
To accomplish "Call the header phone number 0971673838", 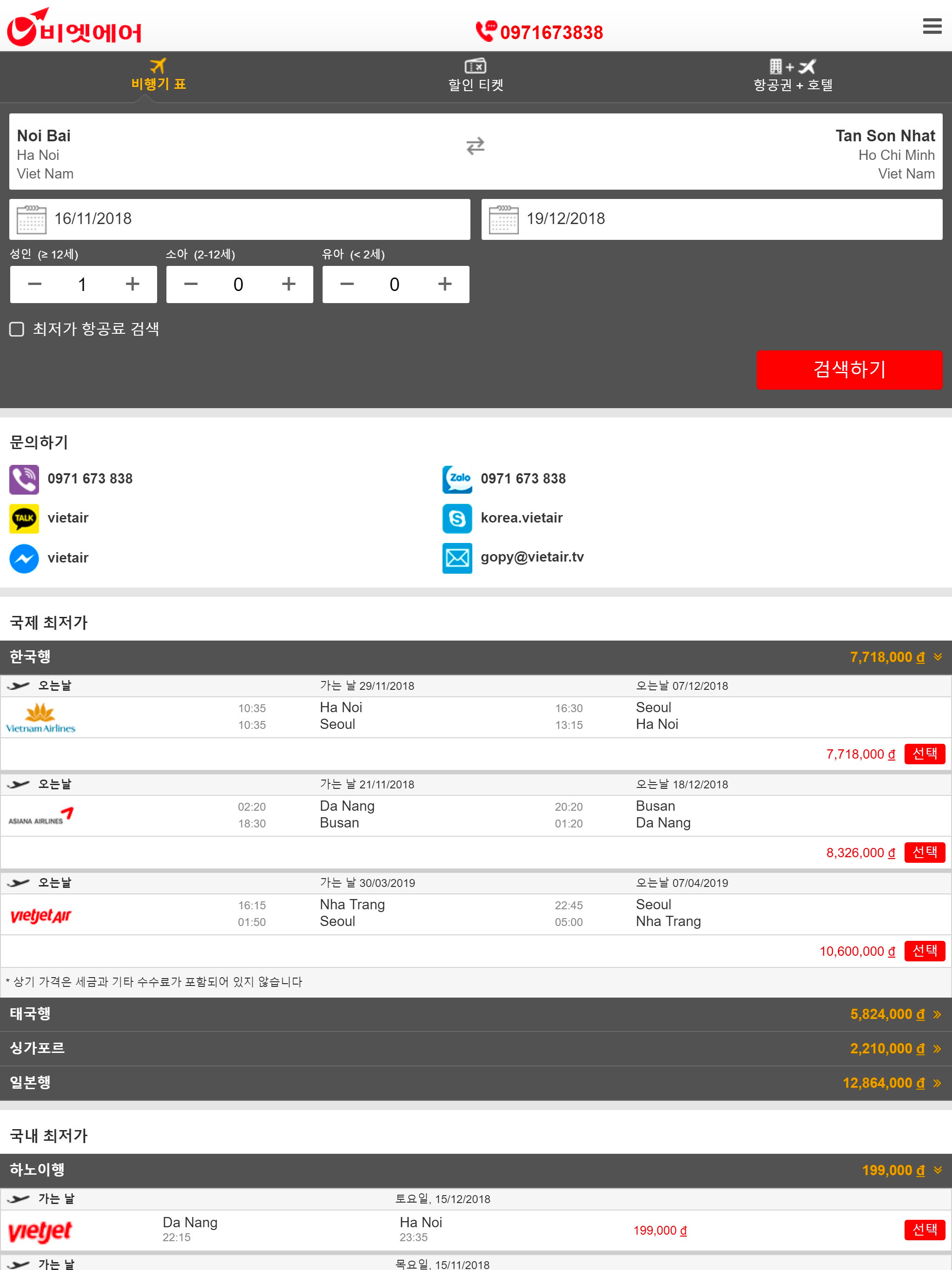I will click(540, 32).
